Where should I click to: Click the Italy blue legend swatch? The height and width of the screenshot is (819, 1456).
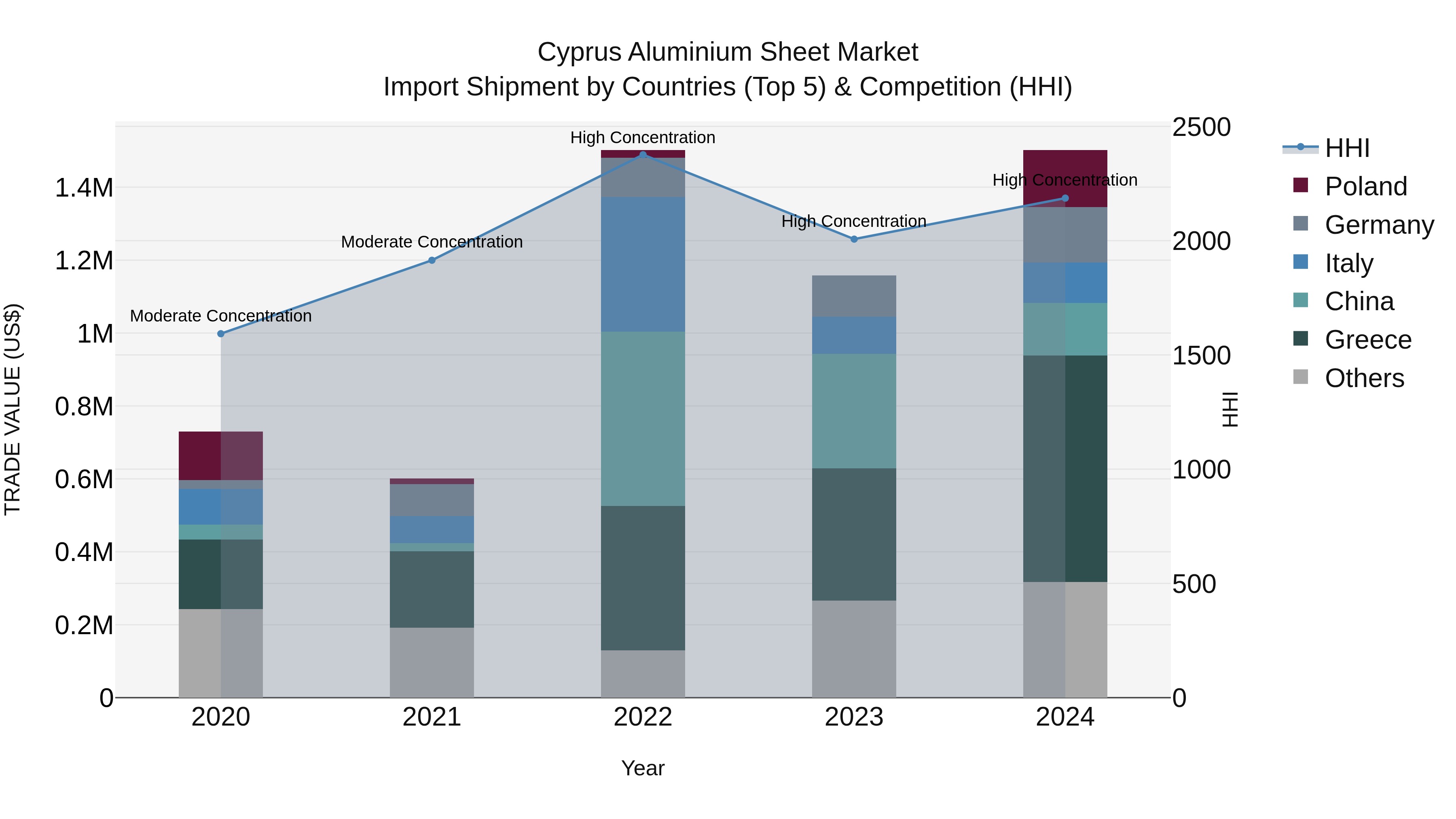pos(1301,262)
